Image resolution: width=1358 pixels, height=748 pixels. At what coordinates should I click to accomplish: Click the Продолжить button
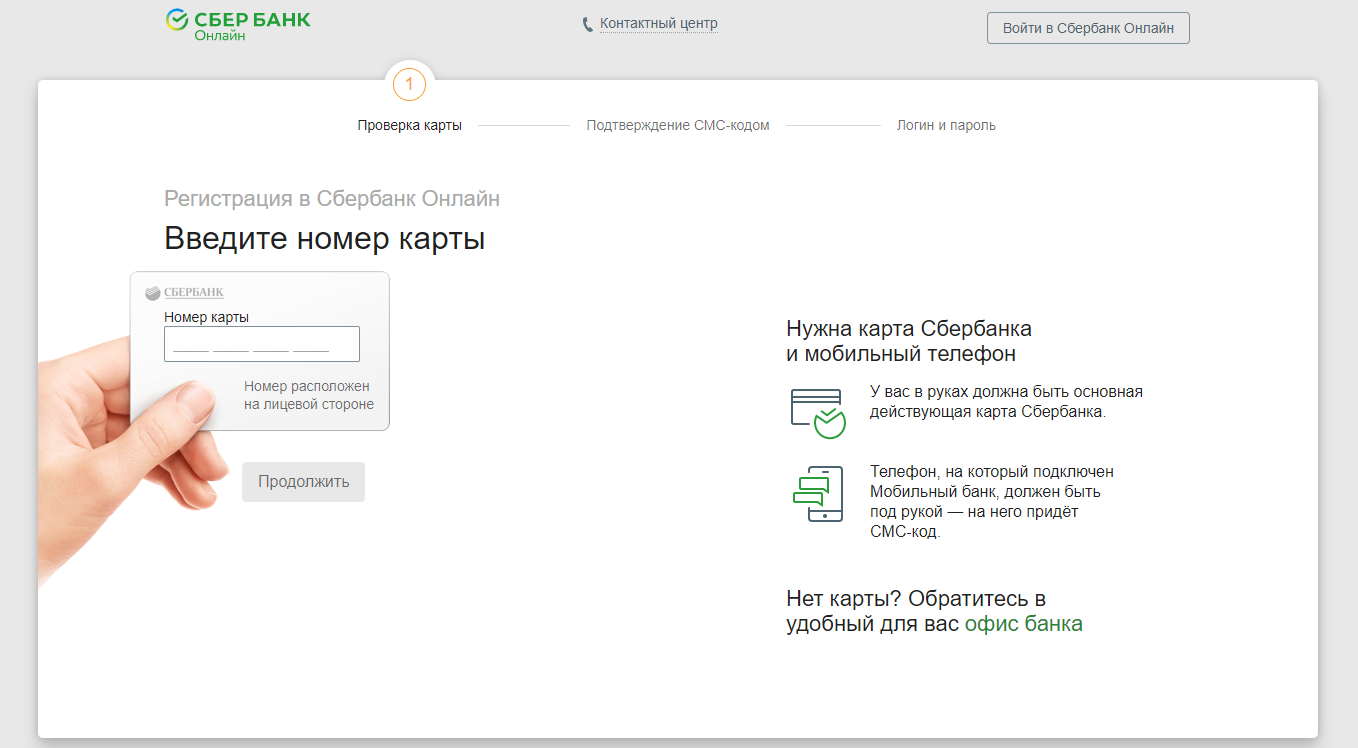tap(303, 482)
